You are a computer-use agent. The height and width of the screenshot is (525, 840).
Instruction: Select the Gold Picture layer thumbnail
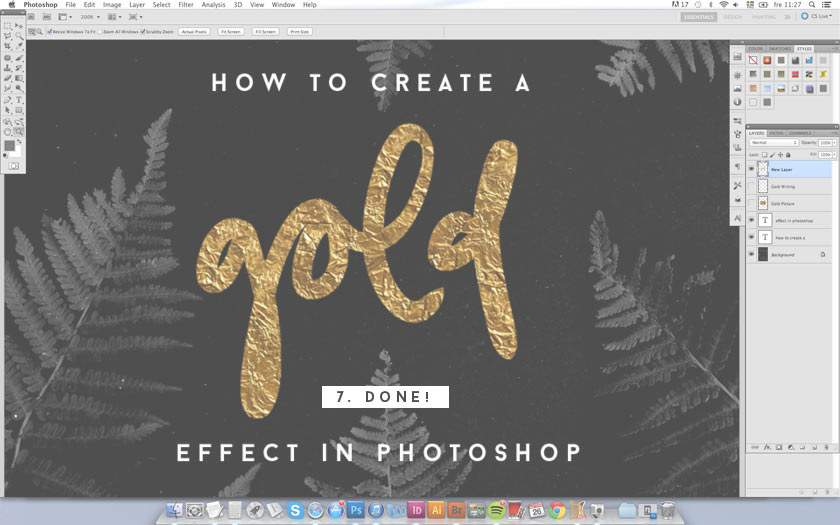(x=763, y=204)
